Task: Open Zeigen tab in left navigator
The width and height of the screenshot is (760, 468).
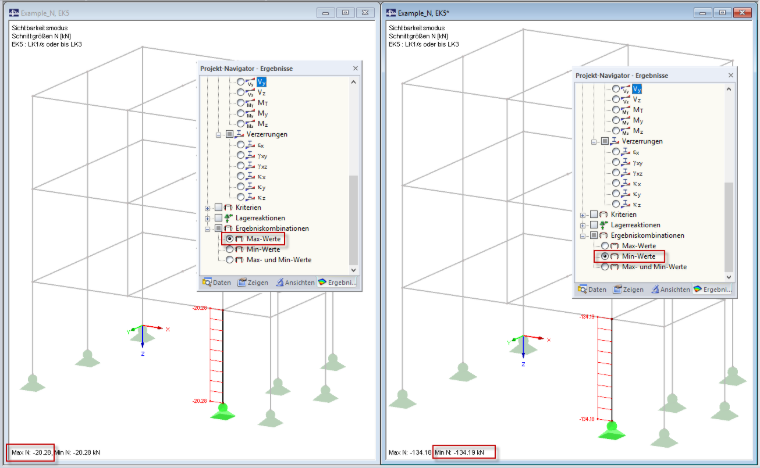Action: pos(253,282)
